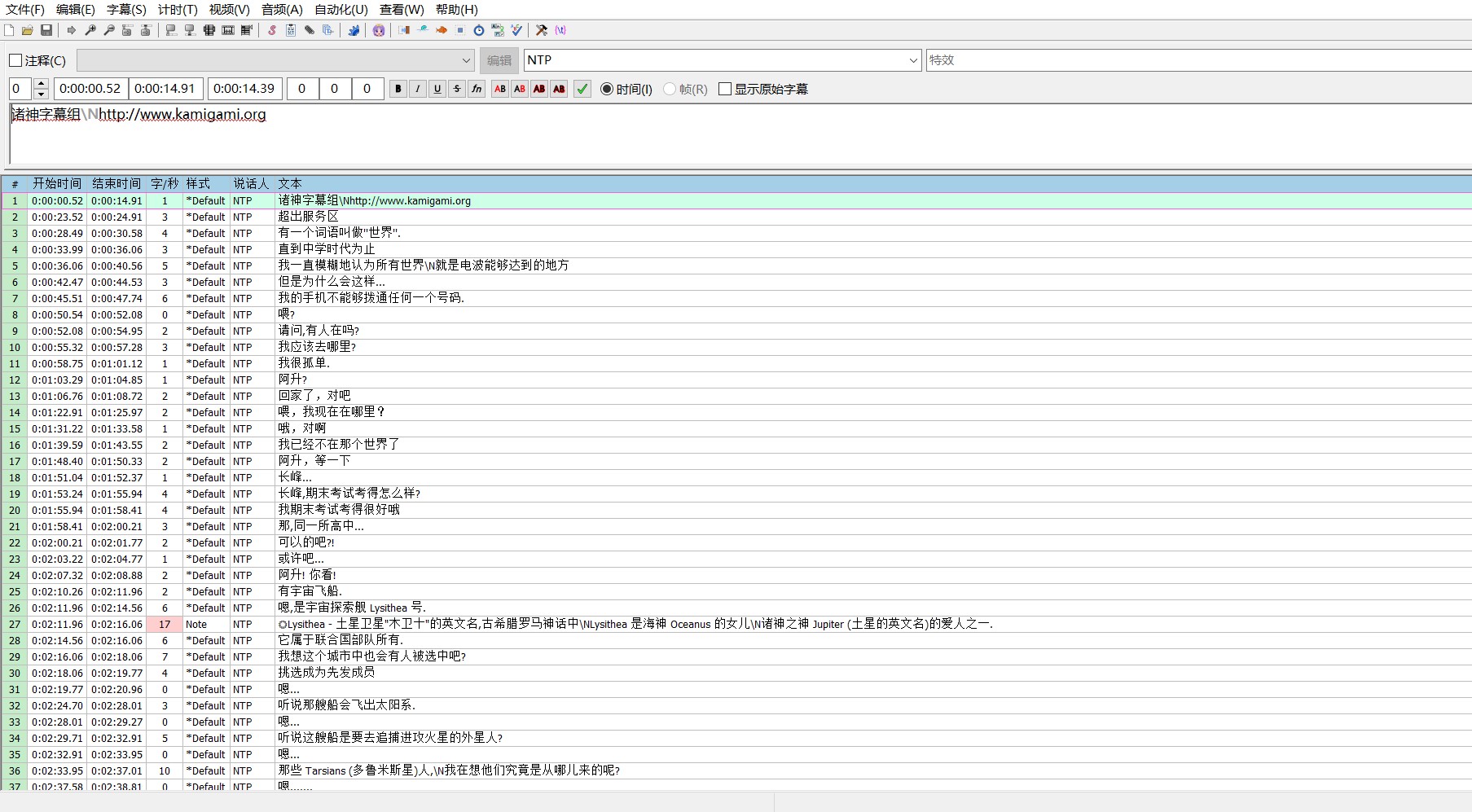The width and height of the screenshot is (1472, 812).
Task: Open the 帮助(H) menu
Action: pos(457,10)
